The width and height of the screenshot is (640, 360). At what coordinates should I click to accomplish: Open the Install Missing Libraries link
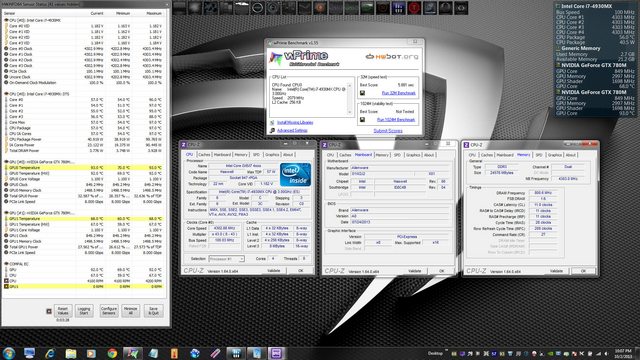(x=295, y=122)
